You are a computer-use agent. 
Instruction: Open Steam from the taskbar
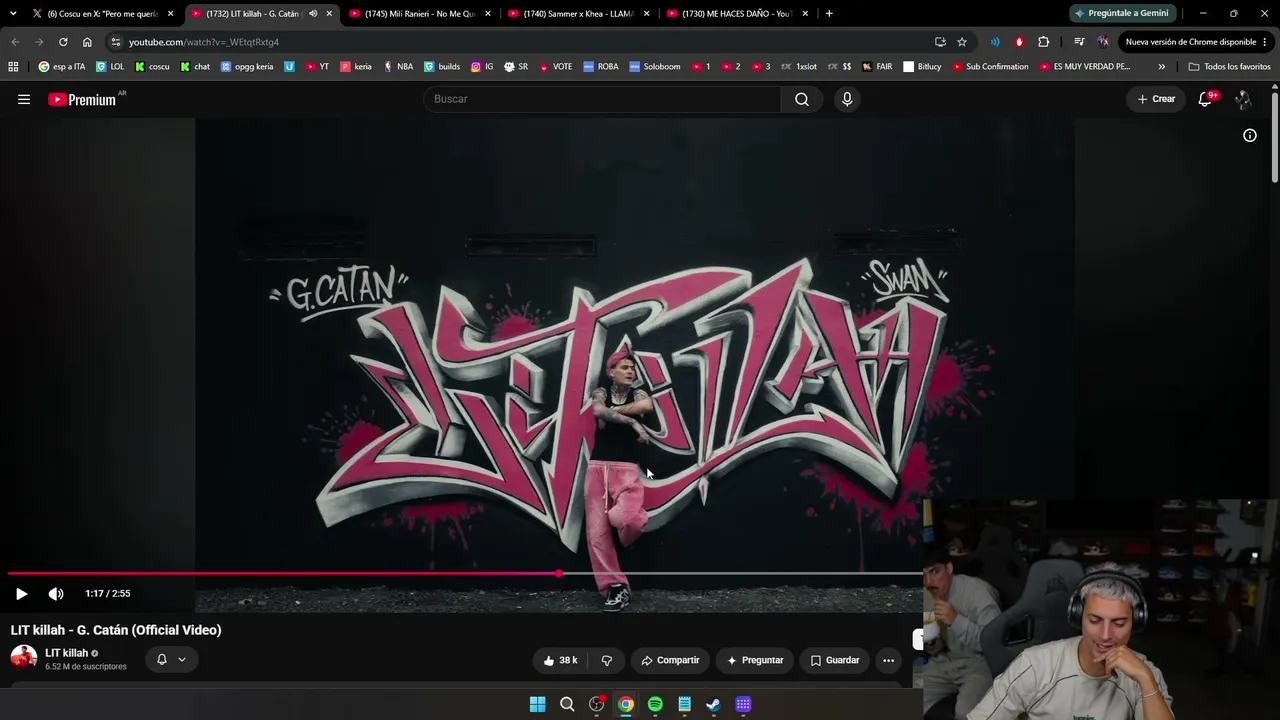point(713,704)
